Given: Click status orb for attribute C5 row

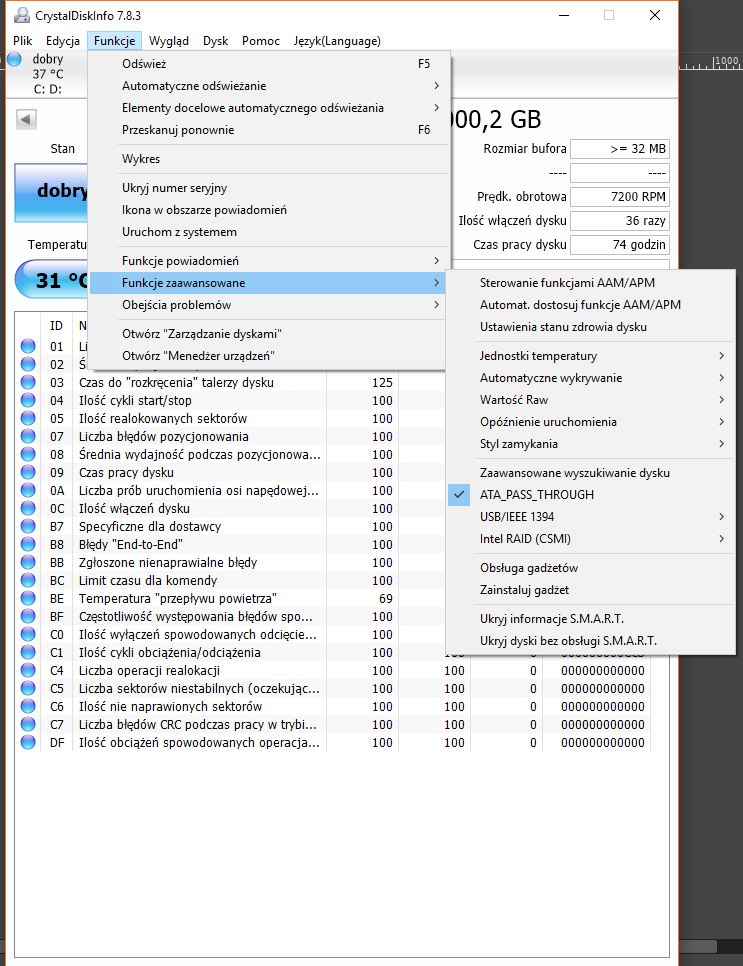Looking at the screenshot, I should [x=28, y=689].
